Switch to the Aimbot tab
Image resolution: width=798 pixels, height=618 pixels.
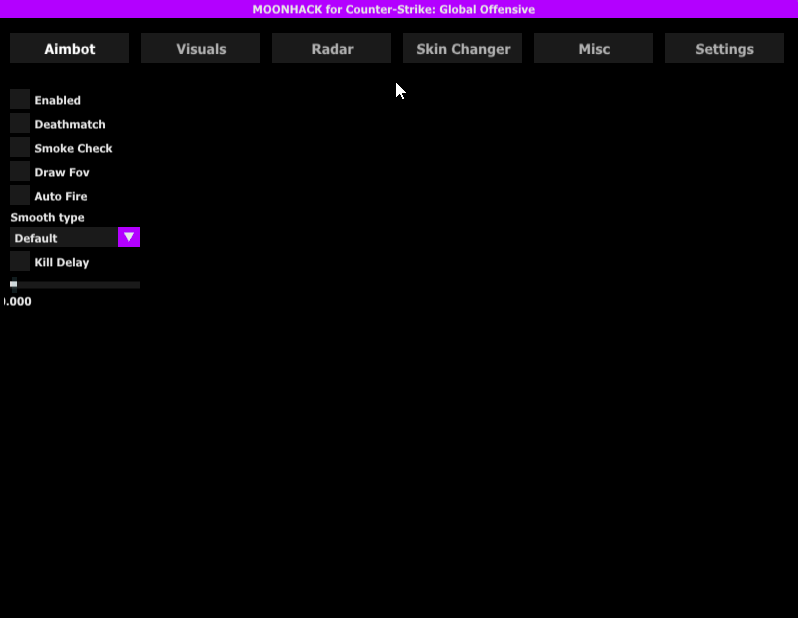(69, 48)
